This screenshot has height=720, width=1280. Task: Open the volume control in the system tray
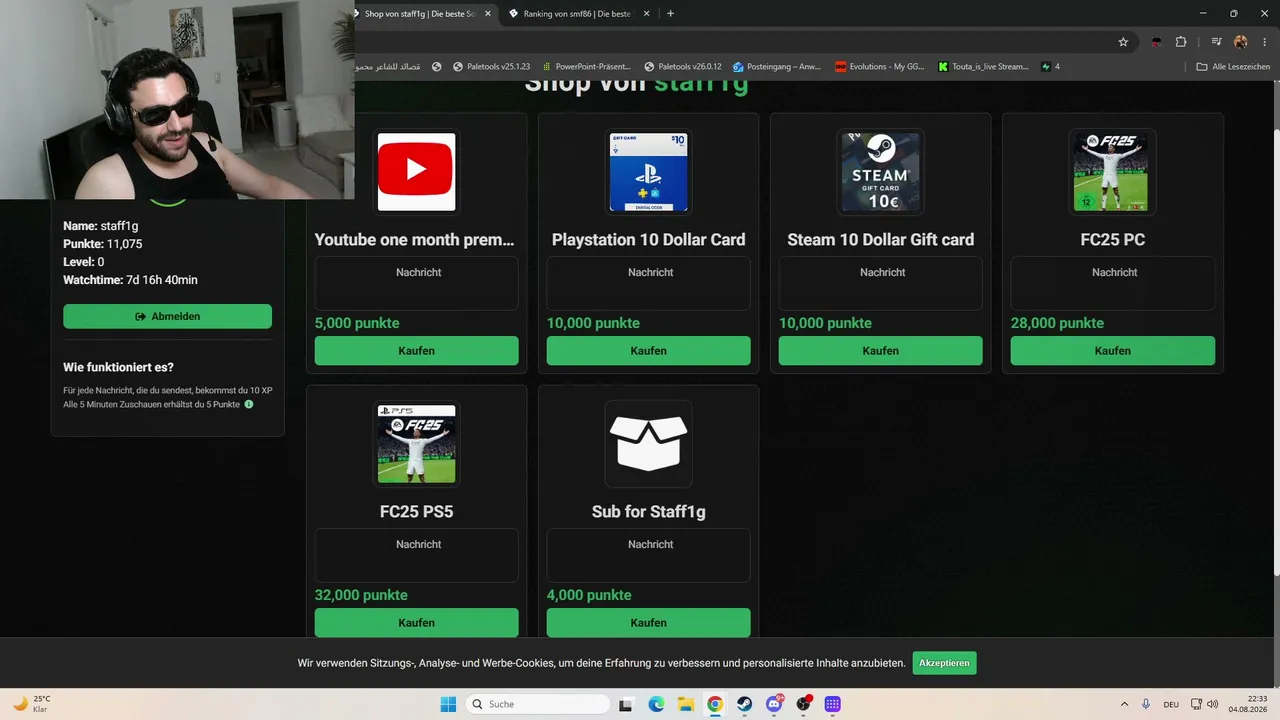(1213, 704)
